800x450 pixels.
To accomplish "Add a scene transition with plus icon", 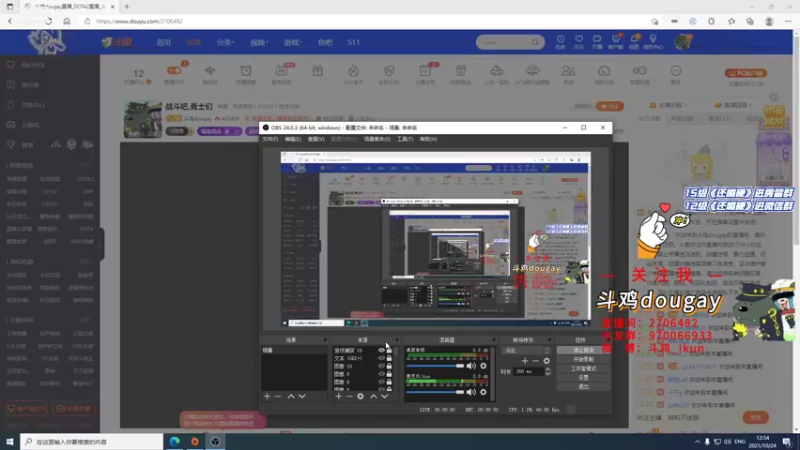I will [524, 361].
